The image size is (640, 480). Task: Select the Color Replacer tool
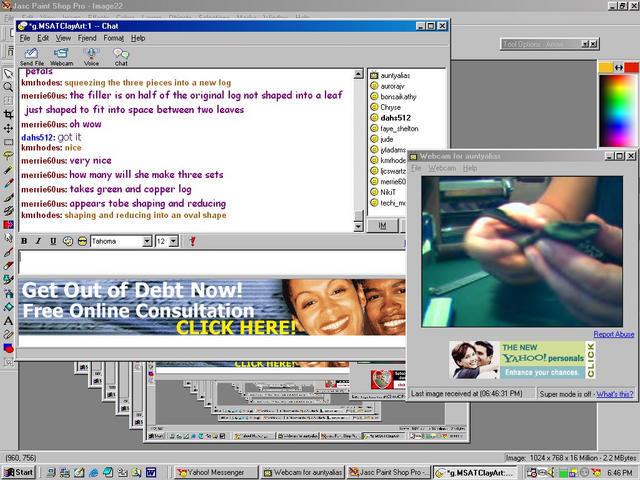pos(8,224)
